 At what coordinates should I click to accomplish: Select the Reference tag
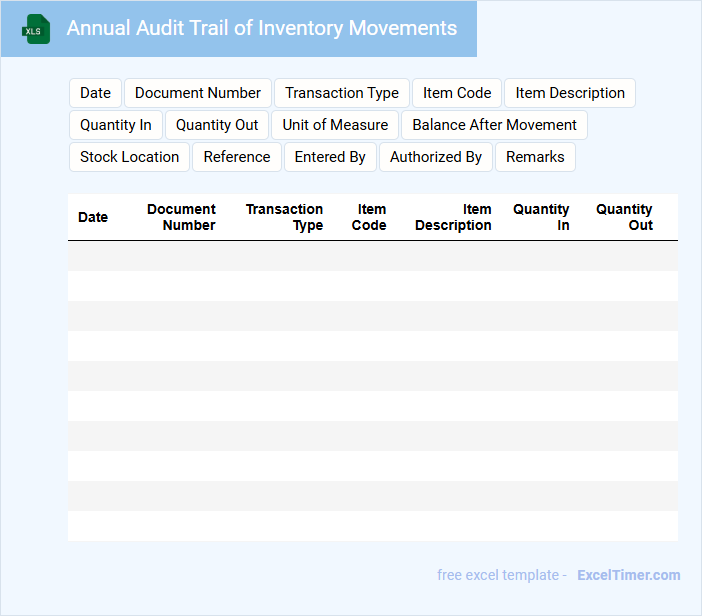[x=237, y=157]
